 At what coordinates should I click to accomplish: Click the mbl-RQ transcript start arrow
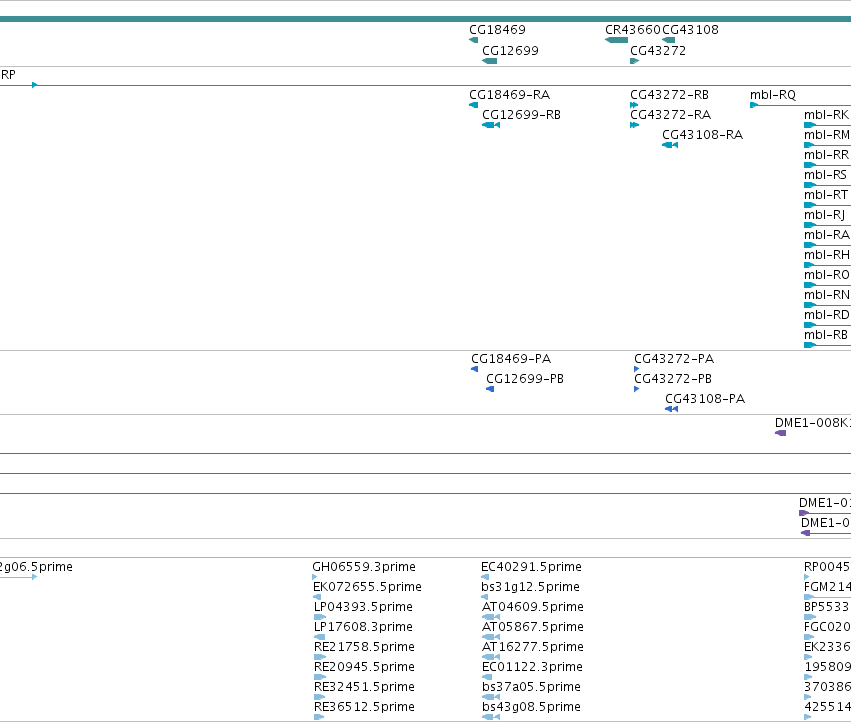(753, 105)
